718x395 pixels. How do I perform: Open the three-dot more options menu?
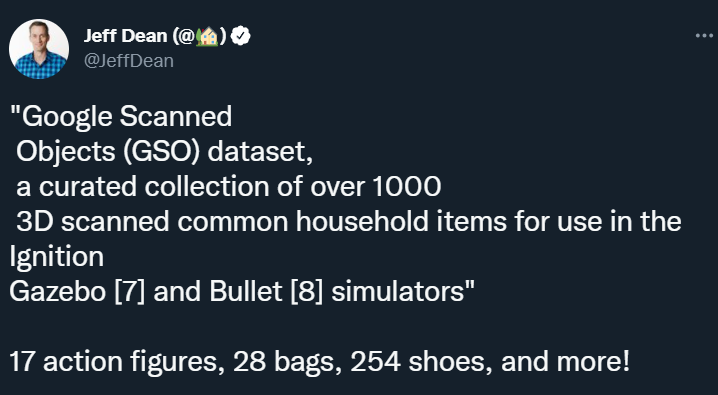tap(704, 36)
